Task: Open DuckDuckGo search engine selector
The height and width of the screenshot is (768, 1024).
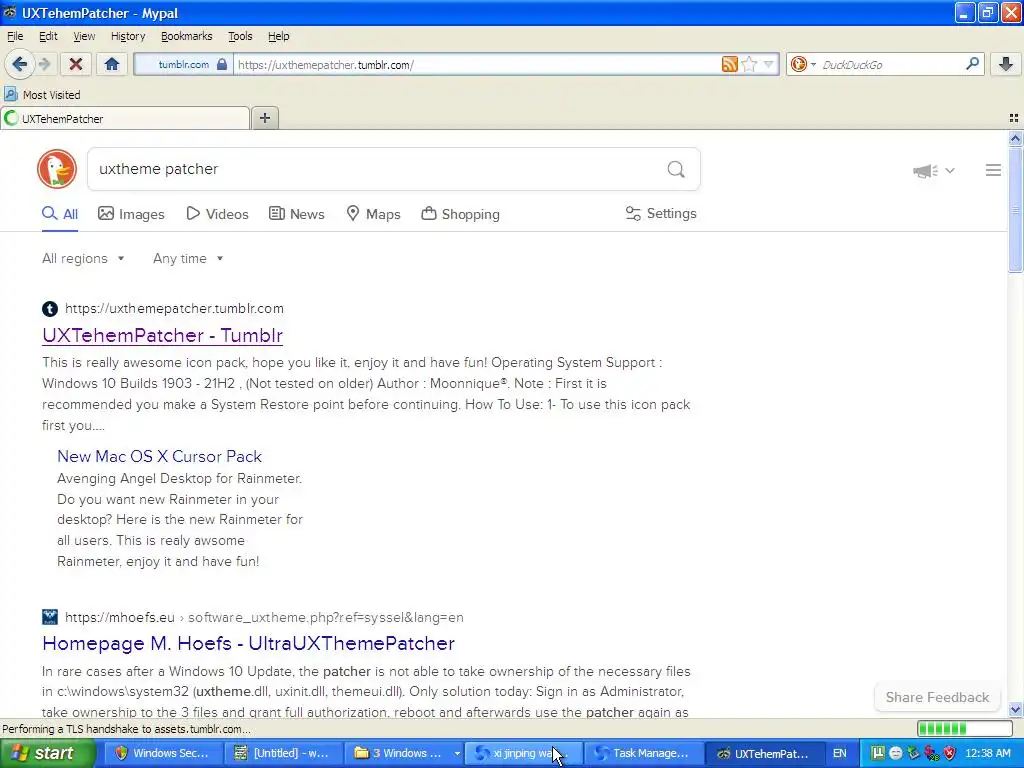Action: click(x=803, y=64)
